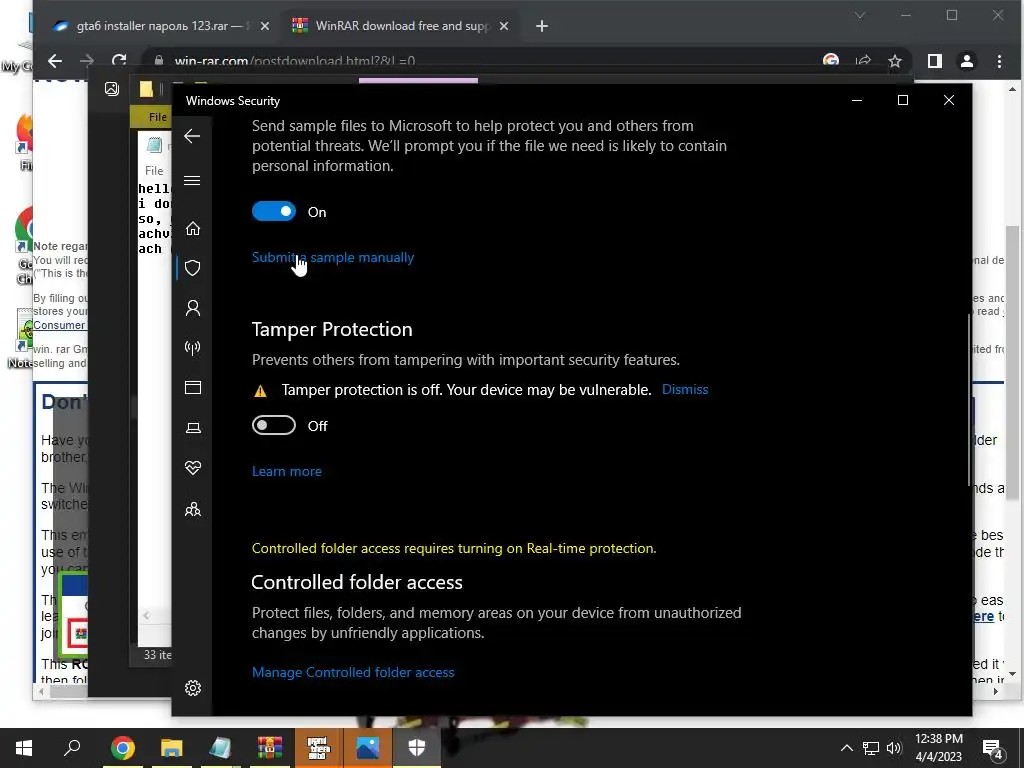Toggle Chrome side panel icon
Viewport: 1024px width, 768px height.
pyautogui.click(x=935, y=61)
